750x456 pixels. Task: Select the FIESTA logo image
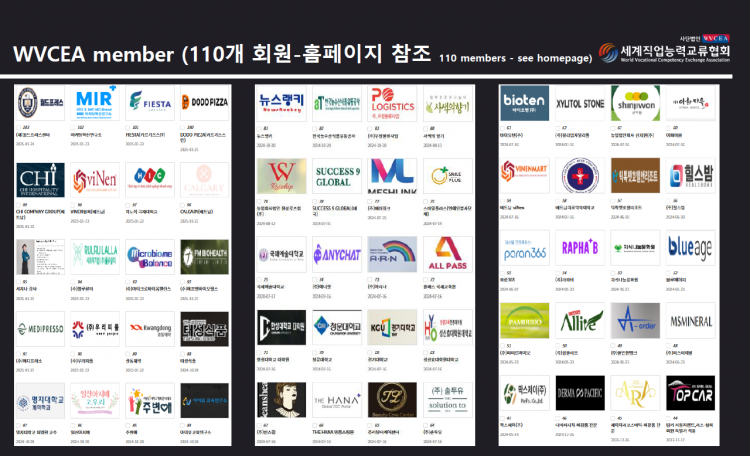coord(149,103)
